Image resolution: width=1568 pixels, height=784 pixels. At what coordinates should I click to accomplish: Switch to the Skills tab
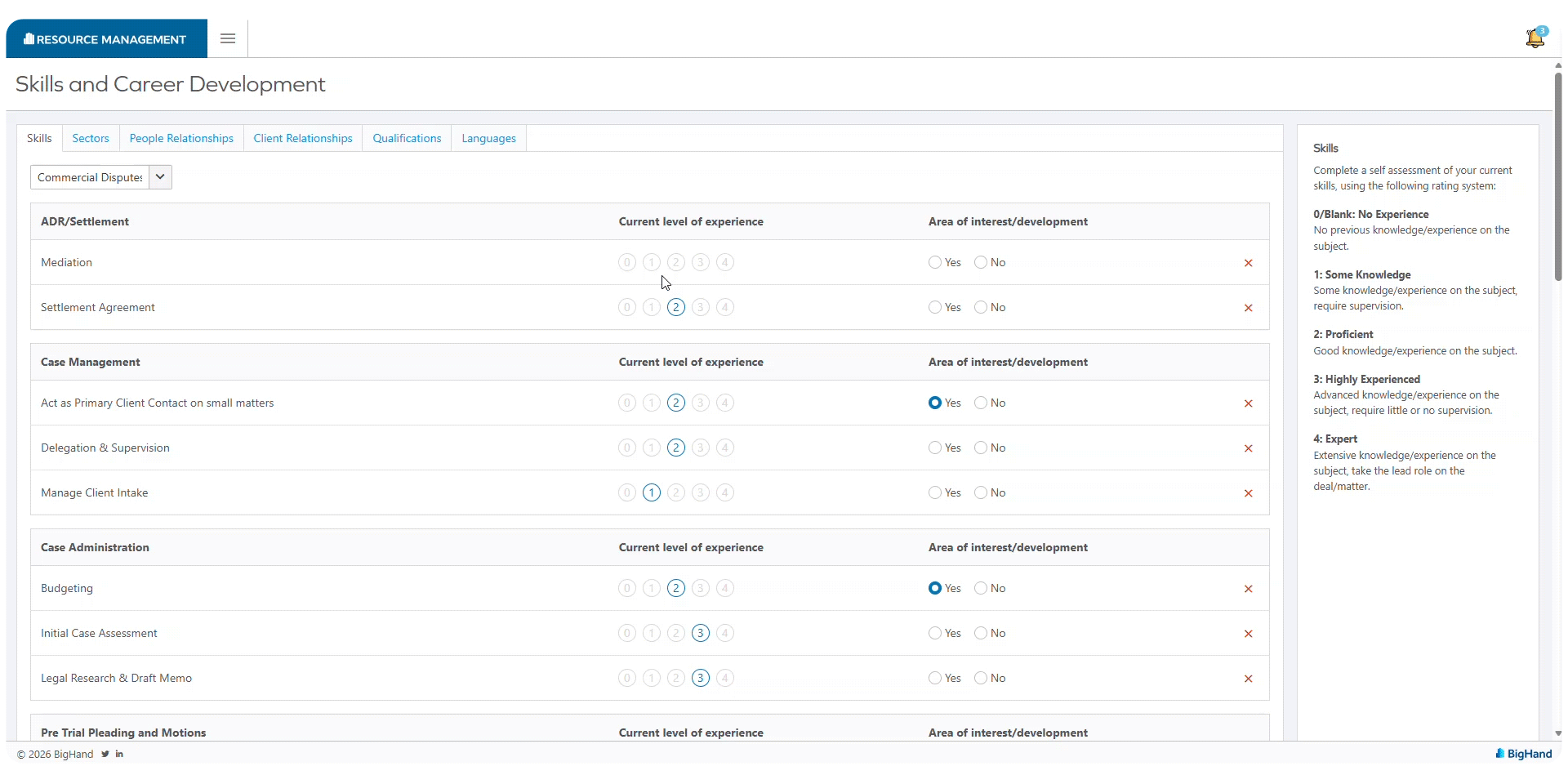[x=39, y=138]
